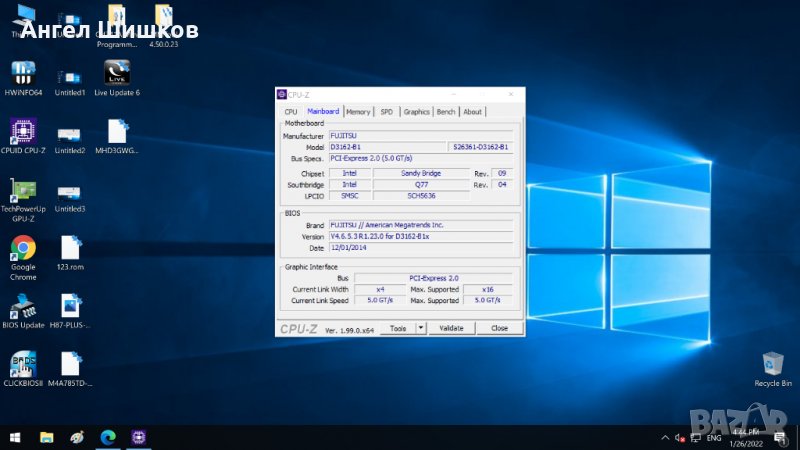The image size is (800, 450).
Task: Go to the Graphics tab
Action: coord(416,112)
